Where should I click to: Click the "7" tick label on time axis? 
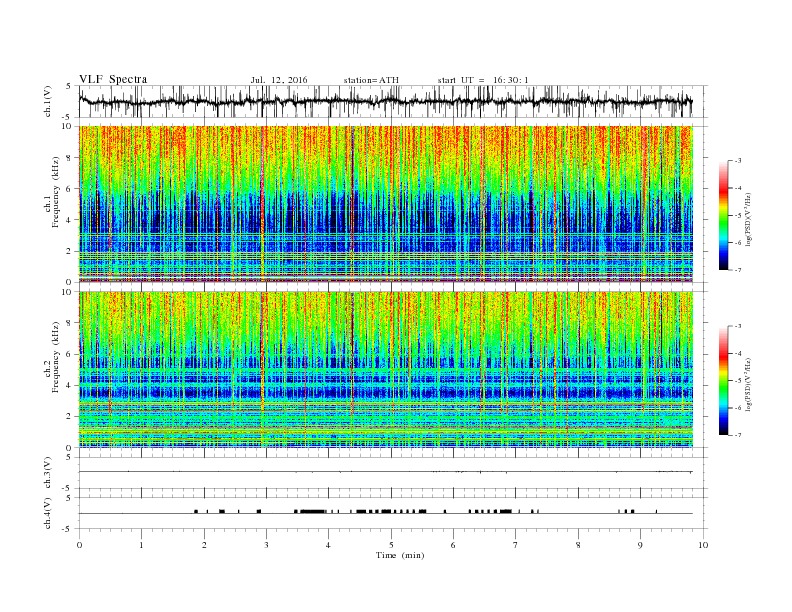pyautogui.click(x=516, y=545)
